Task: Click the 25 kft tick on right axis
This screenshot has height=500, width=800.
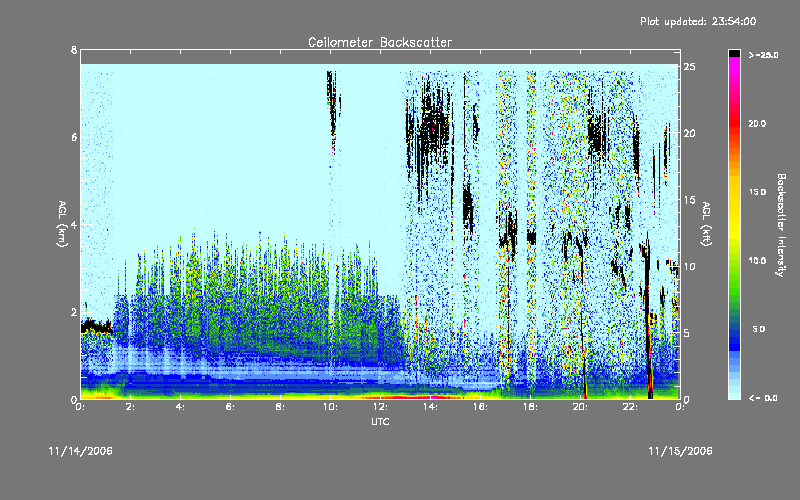Action: [689, 67]
